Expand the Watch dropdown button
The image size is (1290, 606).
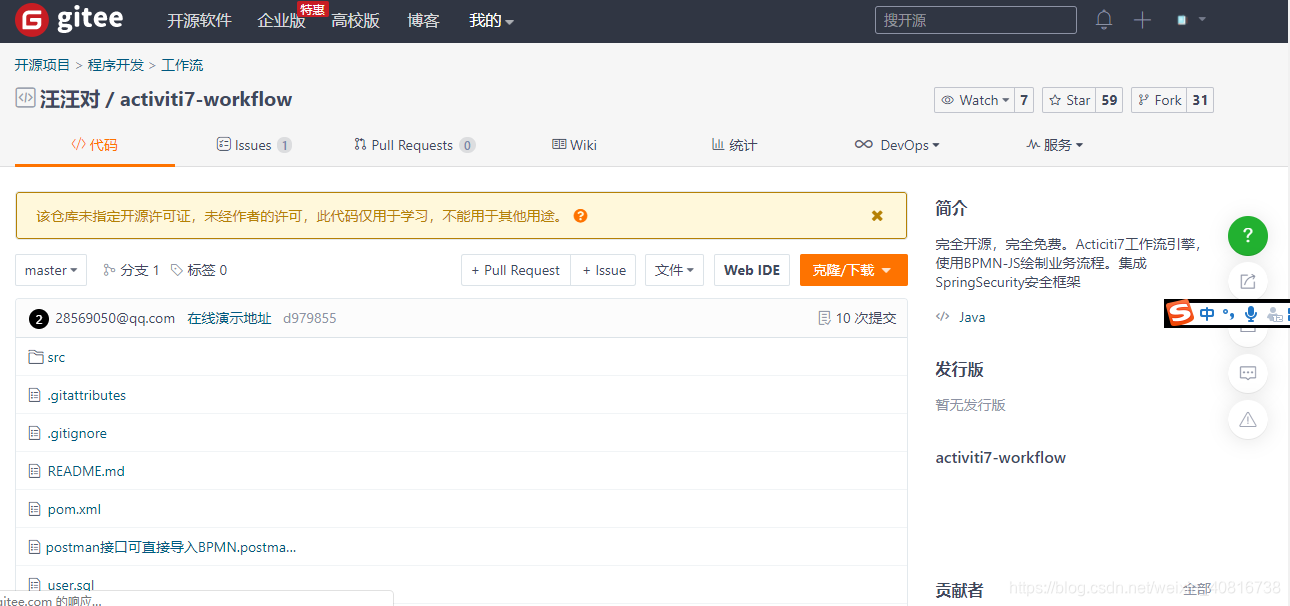(974, 100)
